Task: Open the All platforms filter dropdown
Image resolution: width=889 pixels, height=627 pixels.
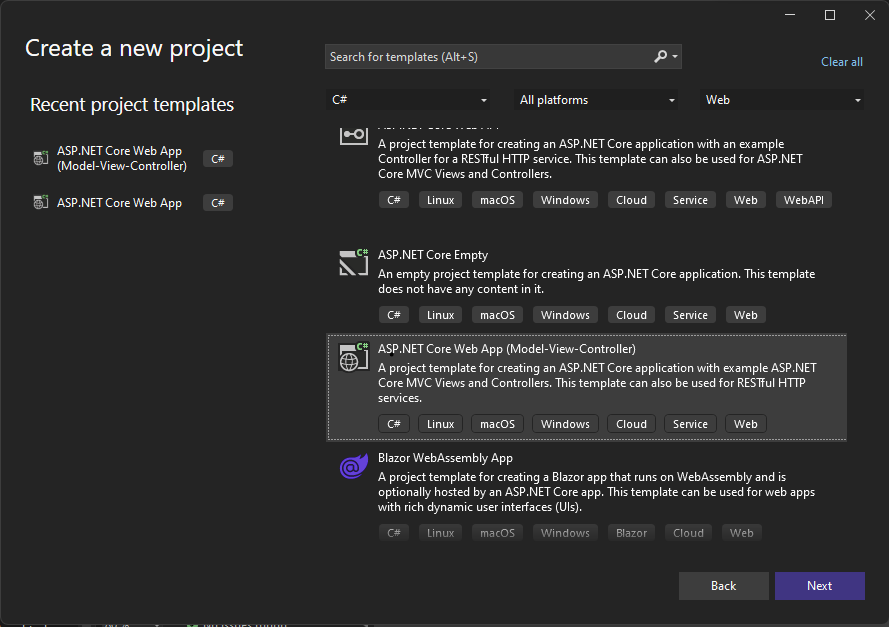Action: click(597, 100)
